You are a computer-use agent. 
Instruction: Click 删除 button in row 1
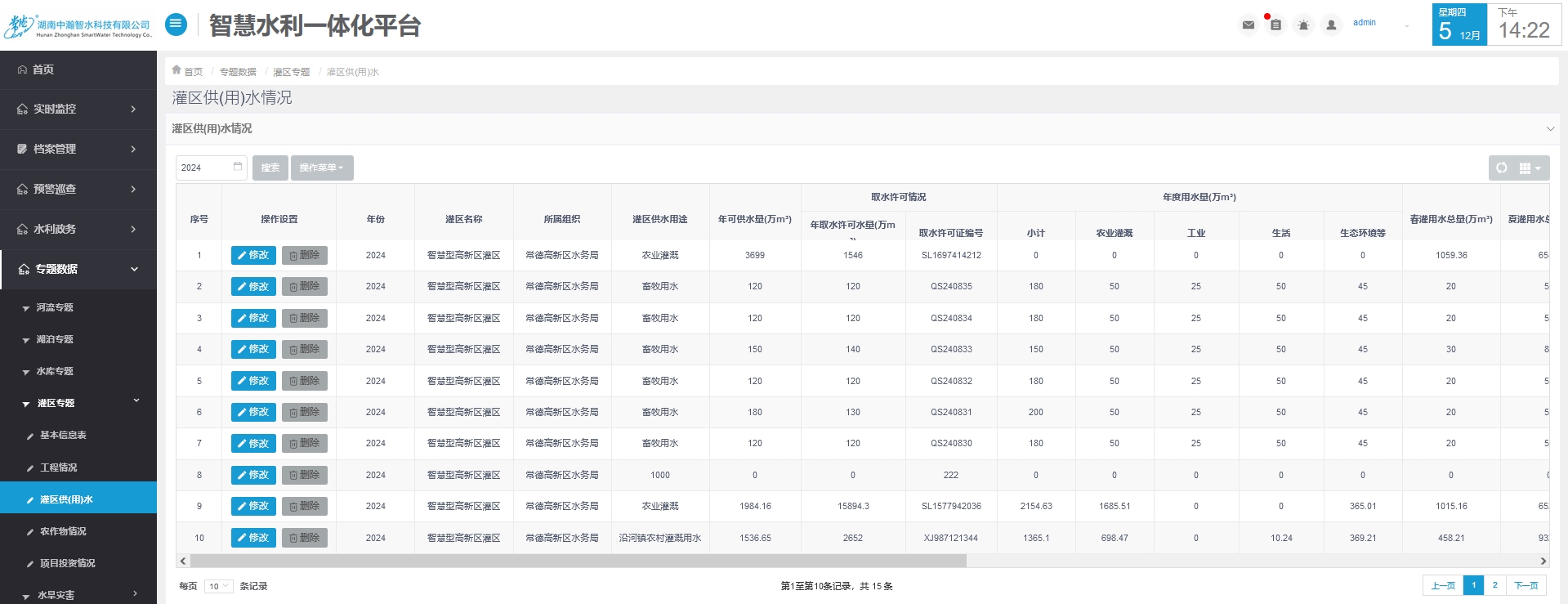pyautogui.click(x=305, y=255)
